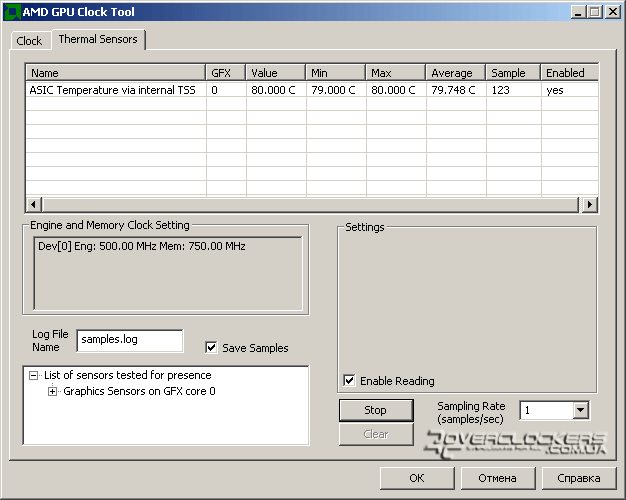Click the Enabled column header

point(569,73)
